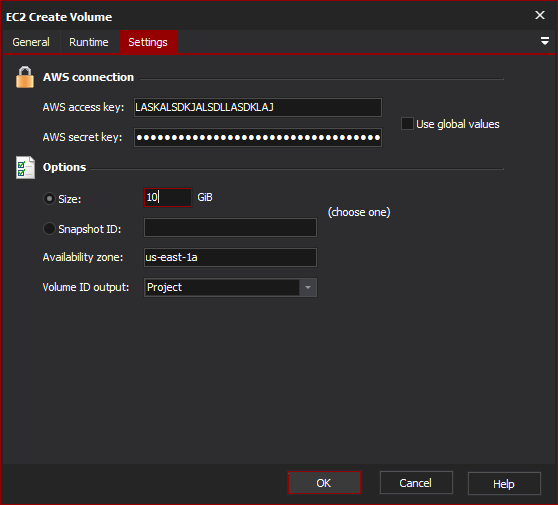The image size is (558, 505).
Task: Select the Size radio button
Action: (49, 199)
